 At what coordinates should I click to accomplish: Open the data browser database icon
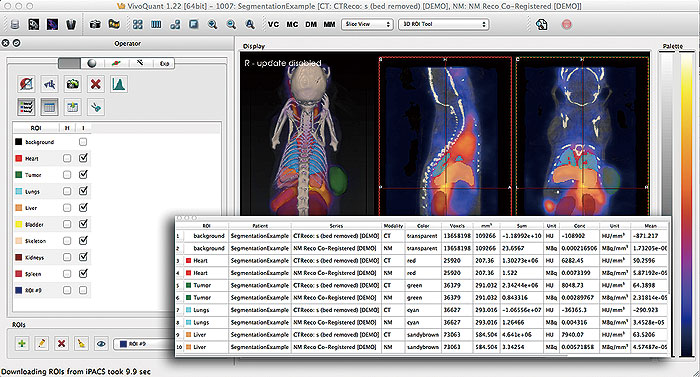tap(15, 25)
